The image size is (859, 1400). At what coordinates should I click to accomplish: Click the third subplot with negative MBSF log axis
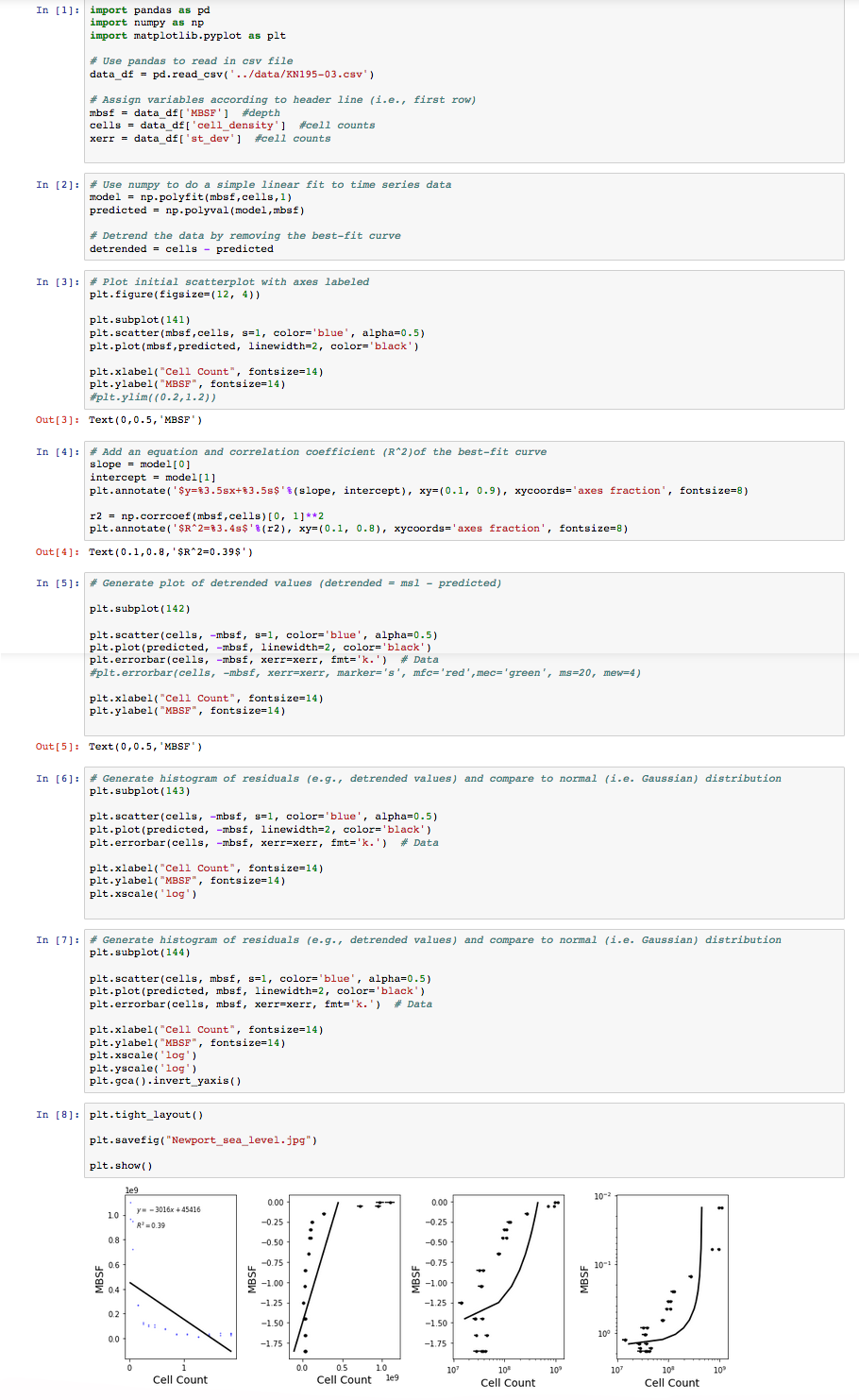click(x=508, y=1275)
